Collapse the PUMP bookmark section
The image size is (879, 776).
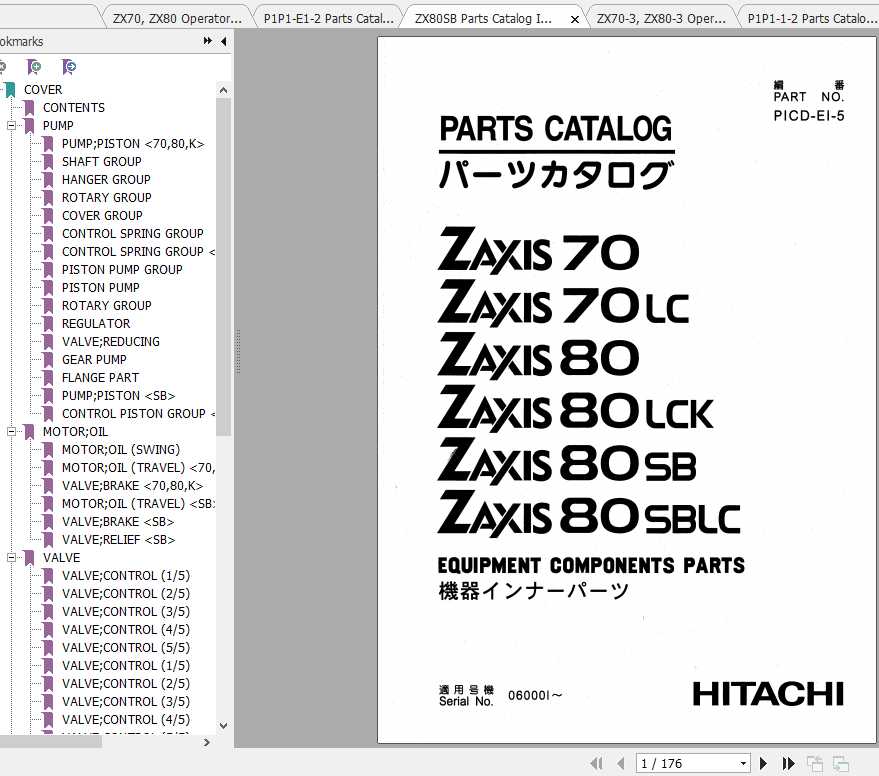tap(11, 125)
